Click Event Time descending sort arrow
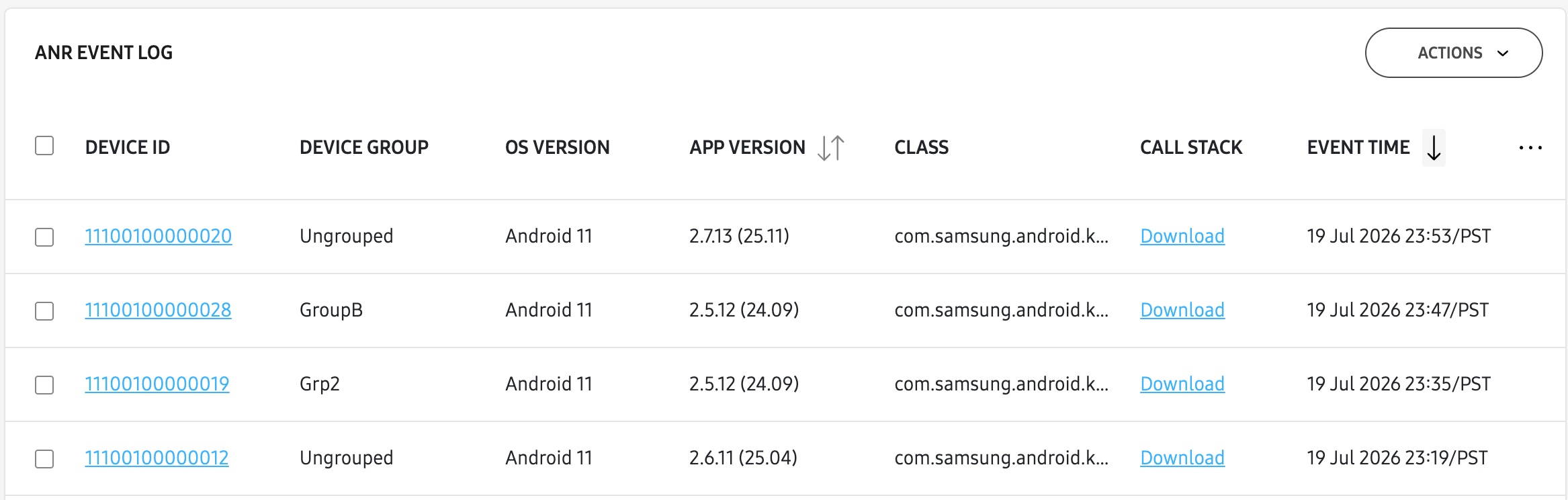 click(x=1434, y=148)
